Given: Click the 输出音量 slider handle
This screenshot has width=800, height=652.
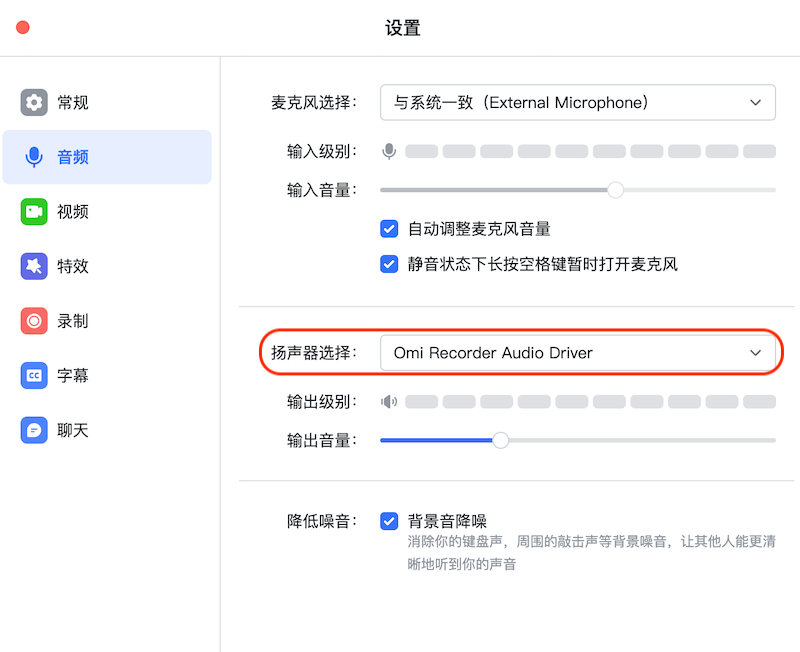Looking at the screenshot, I should point(500,440).
